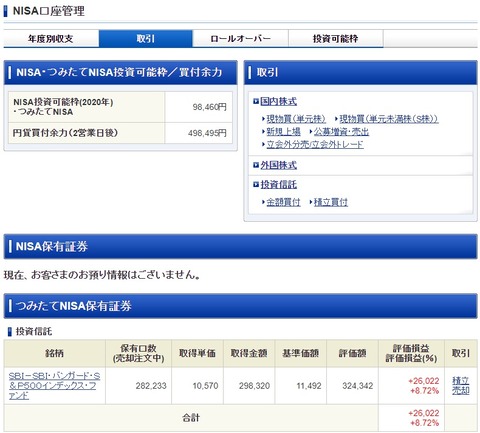Open the 積立買付 link
480x433 pixels.
(x=331, y=202)
